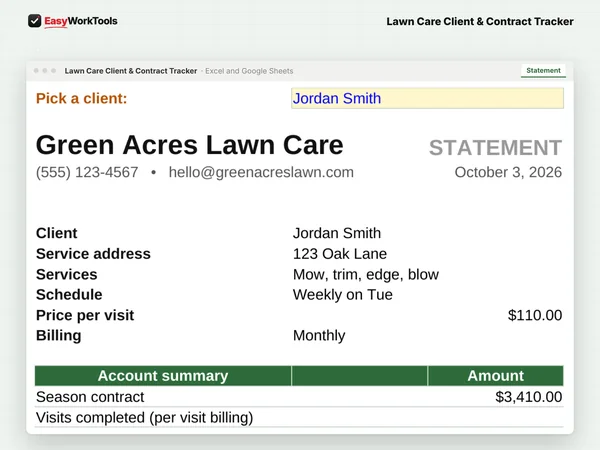Select the Jordan Smith client picker field

pos(427,98)
